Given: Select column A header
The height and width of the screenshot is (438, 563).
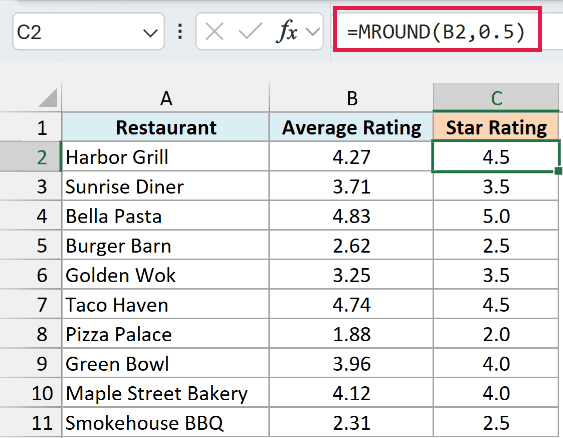Looking at the screenshot, I should coord(166,98).
